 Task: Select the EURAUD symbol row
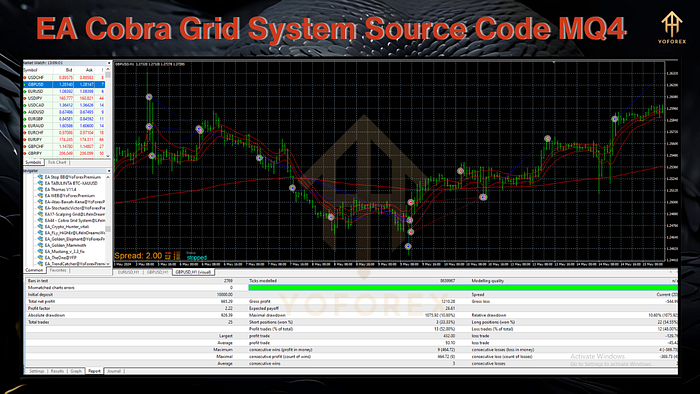click(64, 126)
